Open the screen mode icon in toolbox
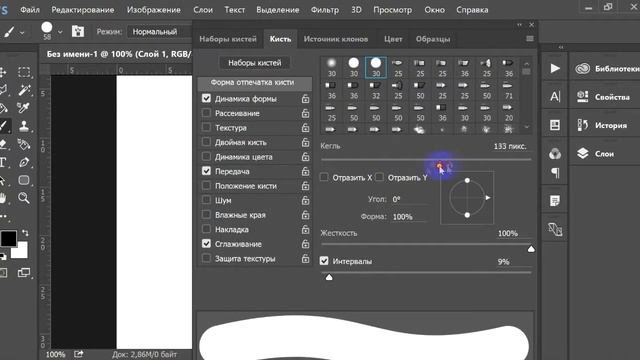 pyautogui.click(x=24, y=273)
